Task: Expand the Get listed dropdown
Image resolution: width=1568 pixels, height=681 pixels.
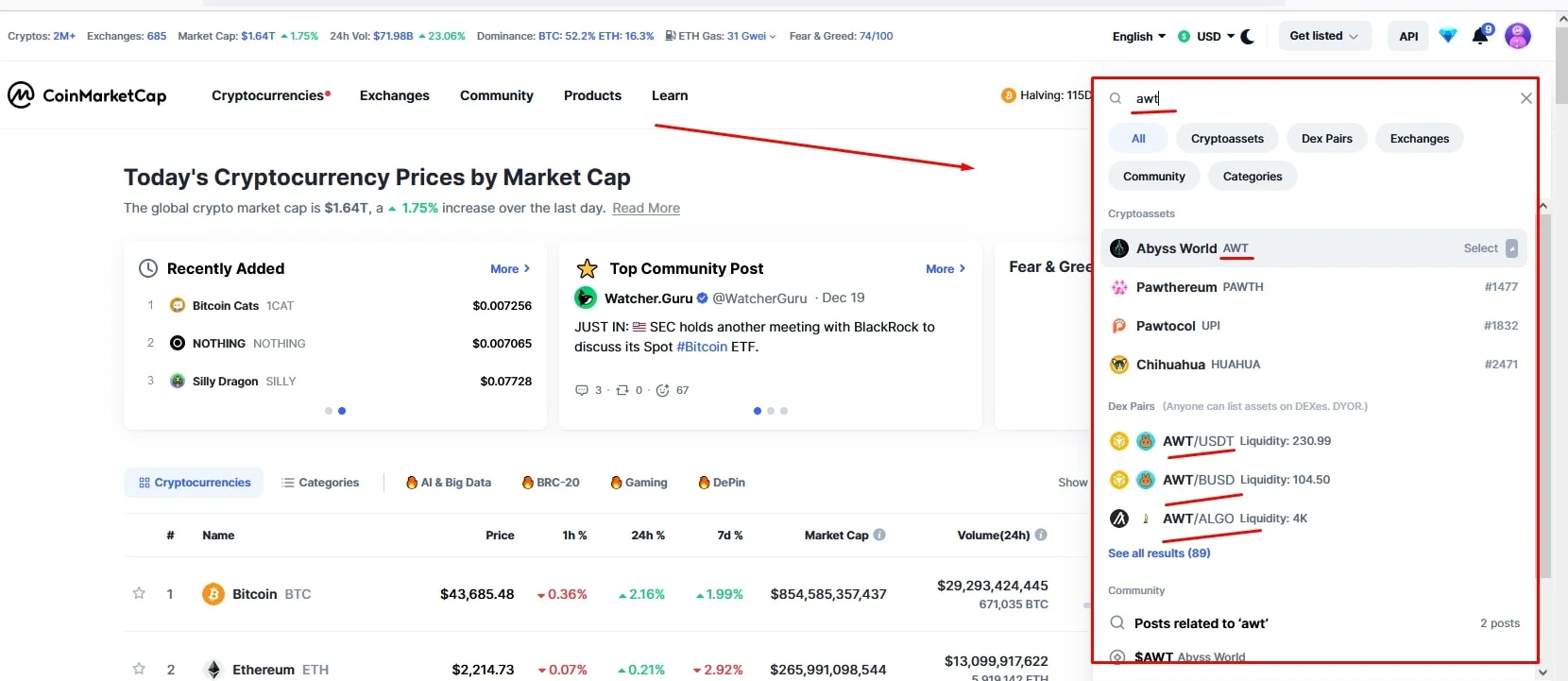Action: 1324,36
